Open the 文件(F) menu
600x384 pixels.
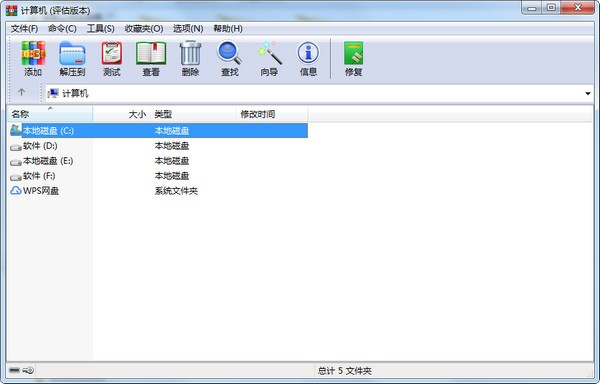point(24,29)
